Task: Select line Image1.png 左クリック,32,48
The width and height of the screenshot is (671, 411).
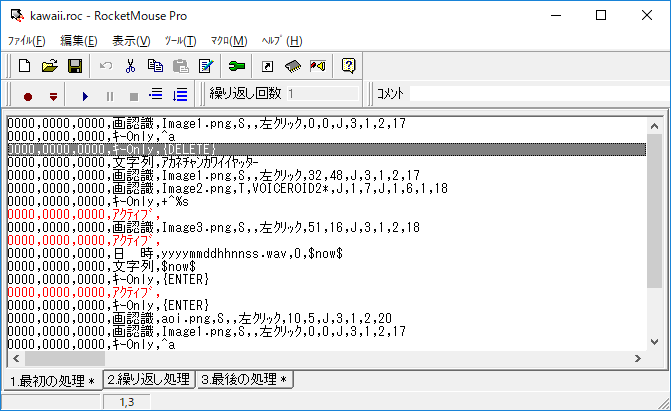Action: [x=327, y=175]
